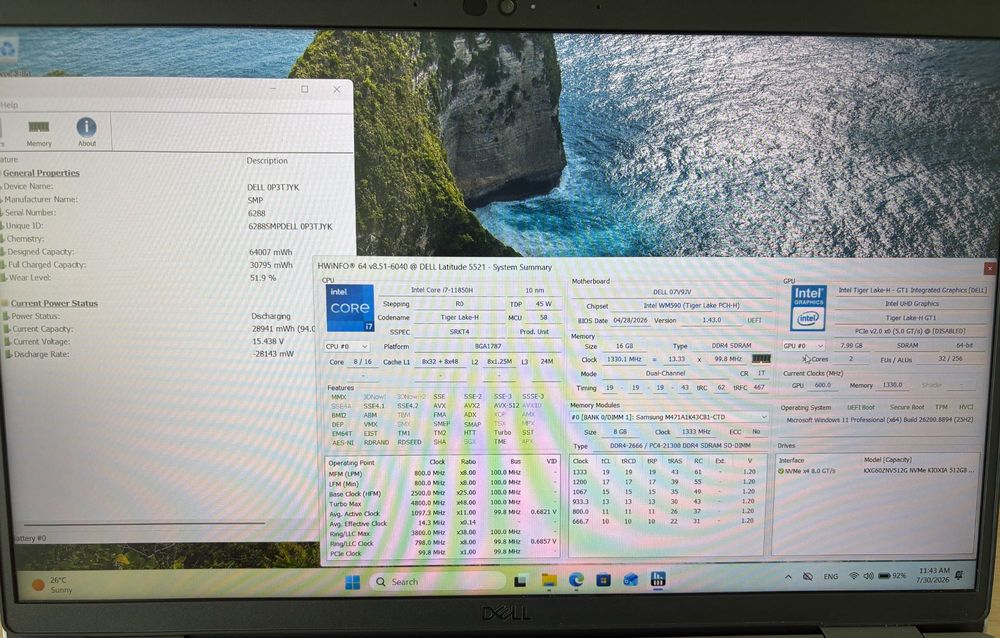Image resolution: width=1000 pixels, height=638 pixels.
Task: Select the Designed Capacity 64007 mWh value
Action: [270, 252]
